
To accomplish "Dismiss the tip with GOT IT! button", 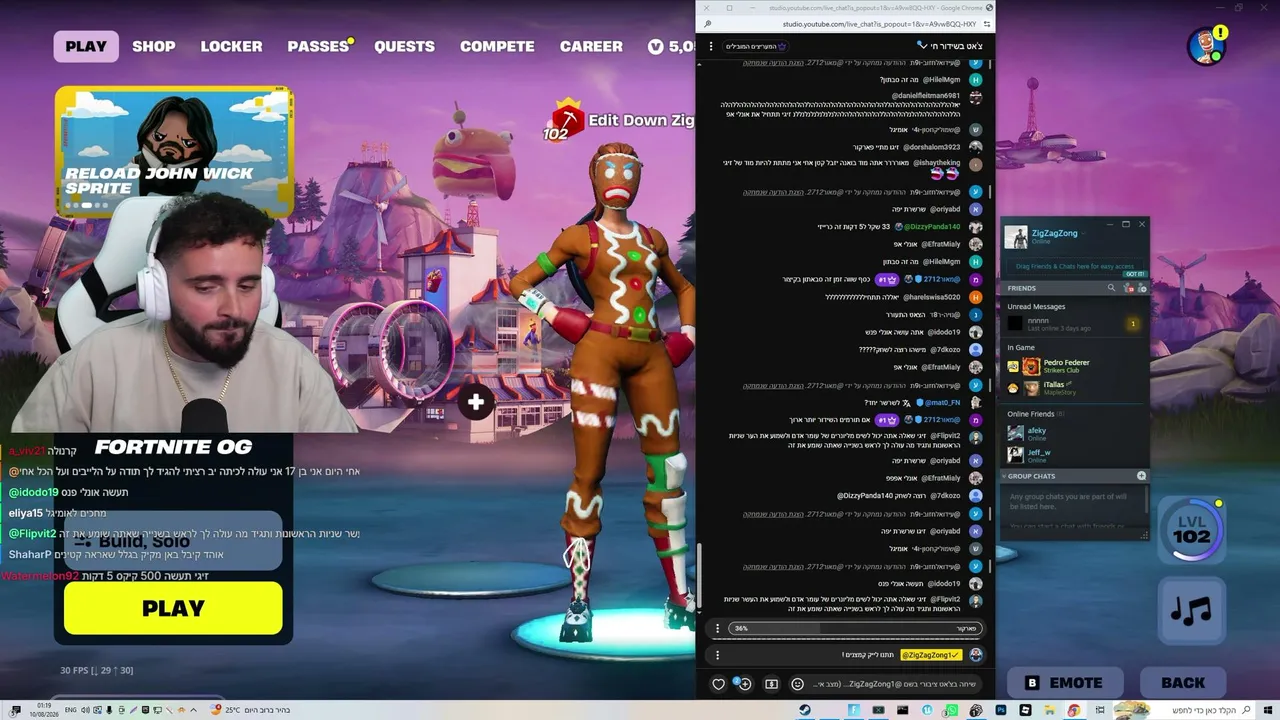I will click(1135, 274).
